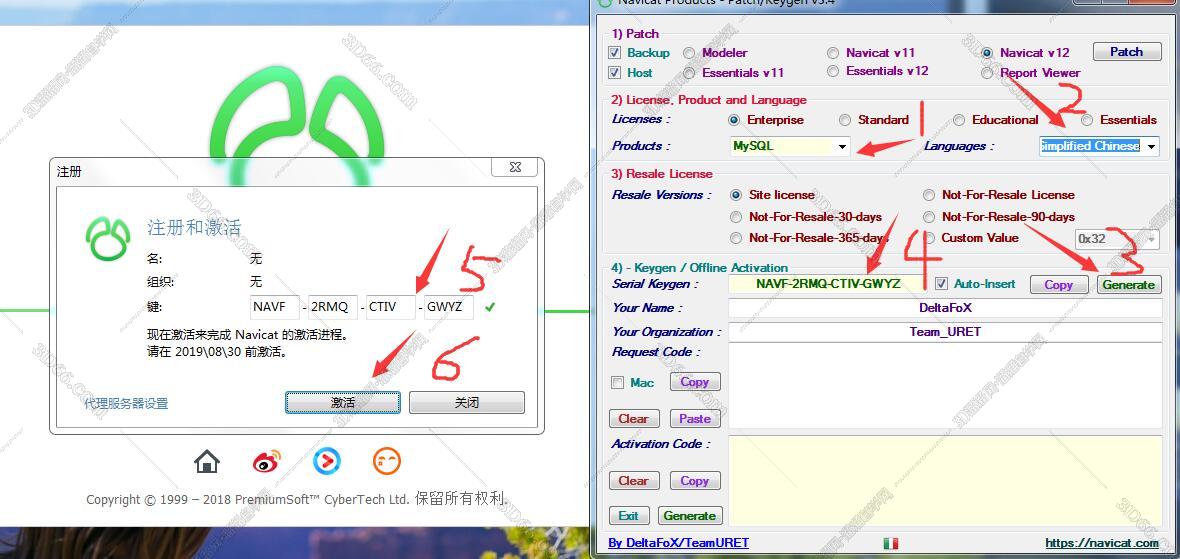Screen dimensions: 1180x559
Task: Click the Exit button
Action: 628,515
